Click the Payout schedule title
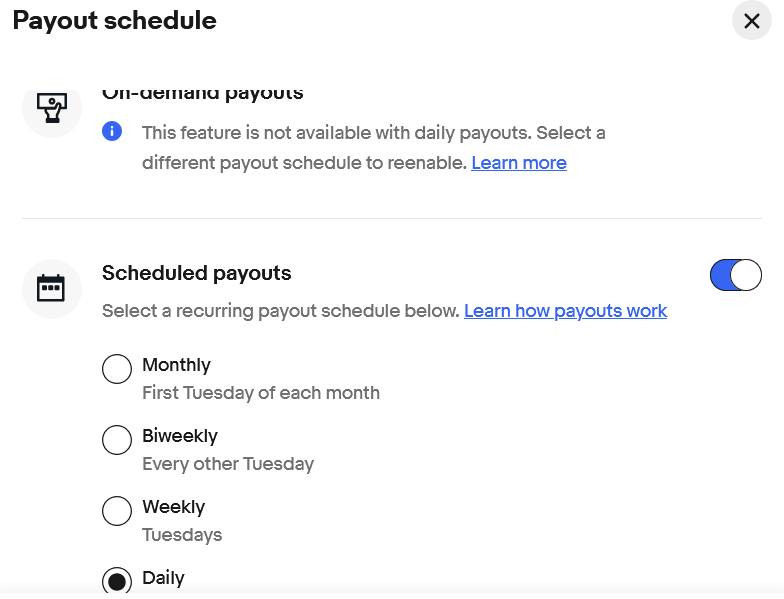 [x=114, y=21]
